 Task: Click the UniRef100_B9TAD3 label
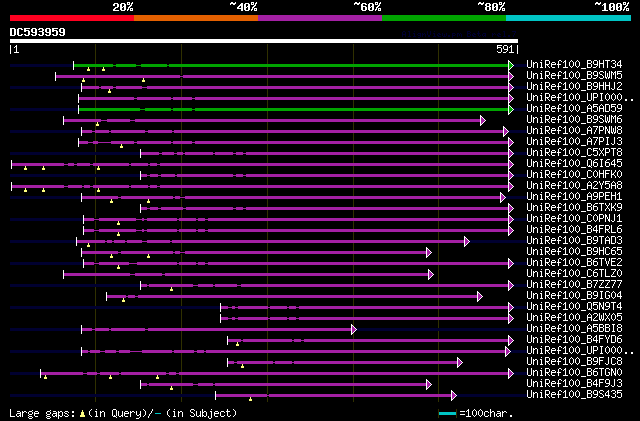[574, 241]
